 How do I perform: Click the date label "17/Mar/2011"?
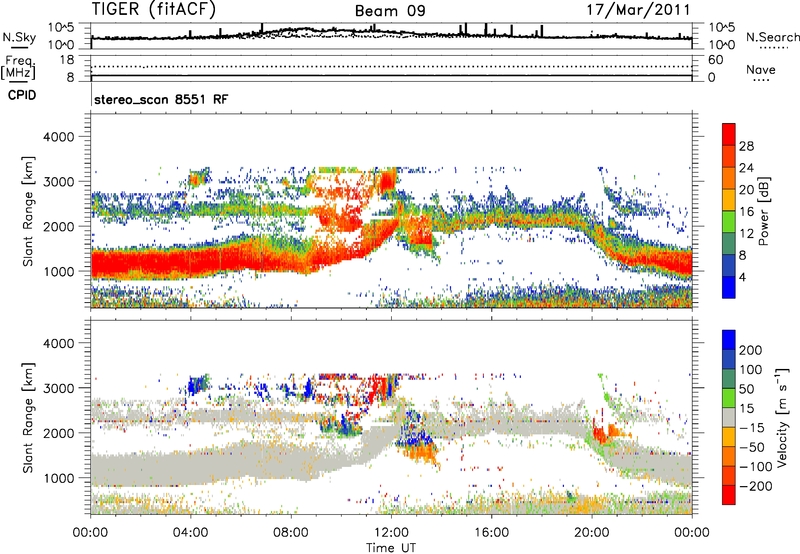tap(638, 9)
